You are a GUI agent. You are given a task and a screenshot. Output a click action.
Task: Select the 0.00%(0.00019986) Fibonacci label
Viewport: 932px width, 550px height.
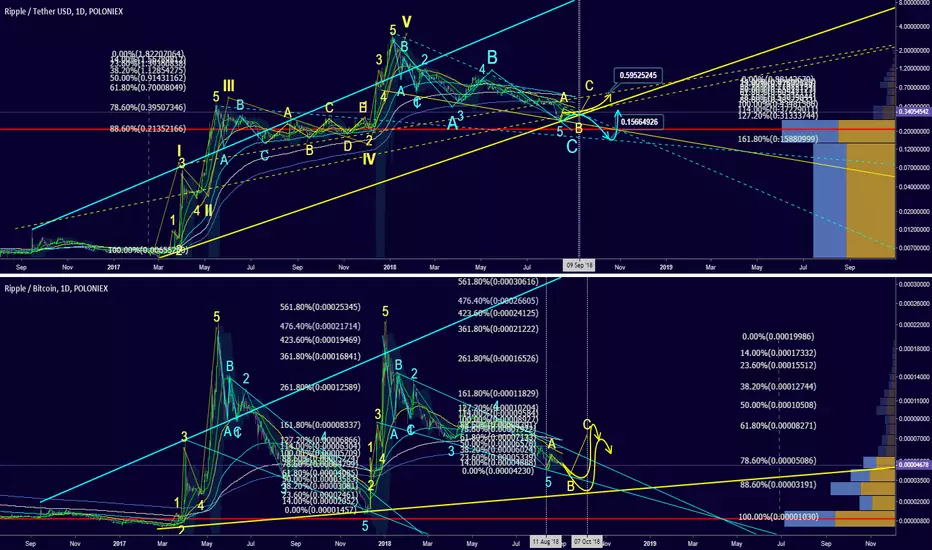coord(778,337)
